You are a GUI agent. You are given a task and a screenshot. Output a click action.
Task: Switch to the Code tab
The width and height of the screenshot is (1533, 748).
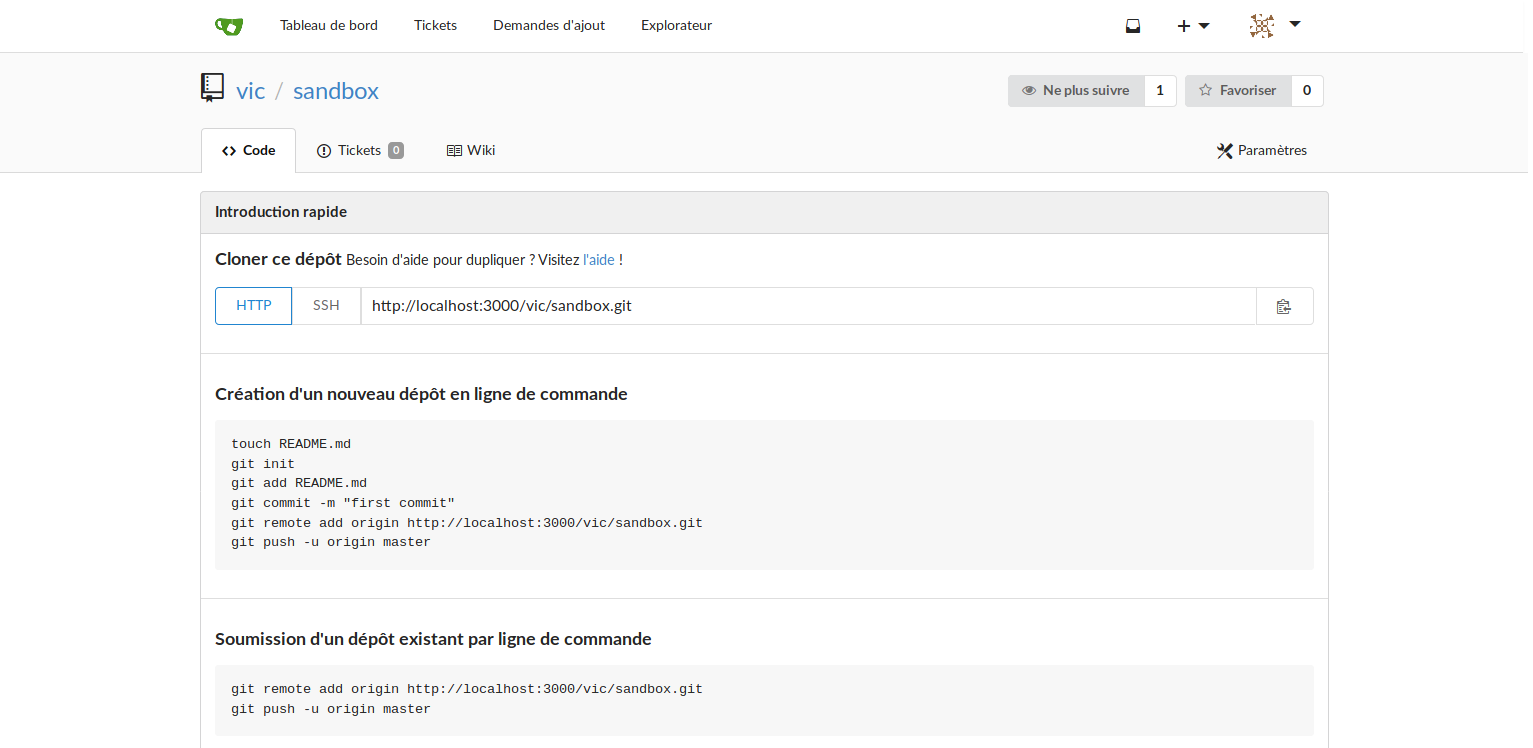coord(249,151)
